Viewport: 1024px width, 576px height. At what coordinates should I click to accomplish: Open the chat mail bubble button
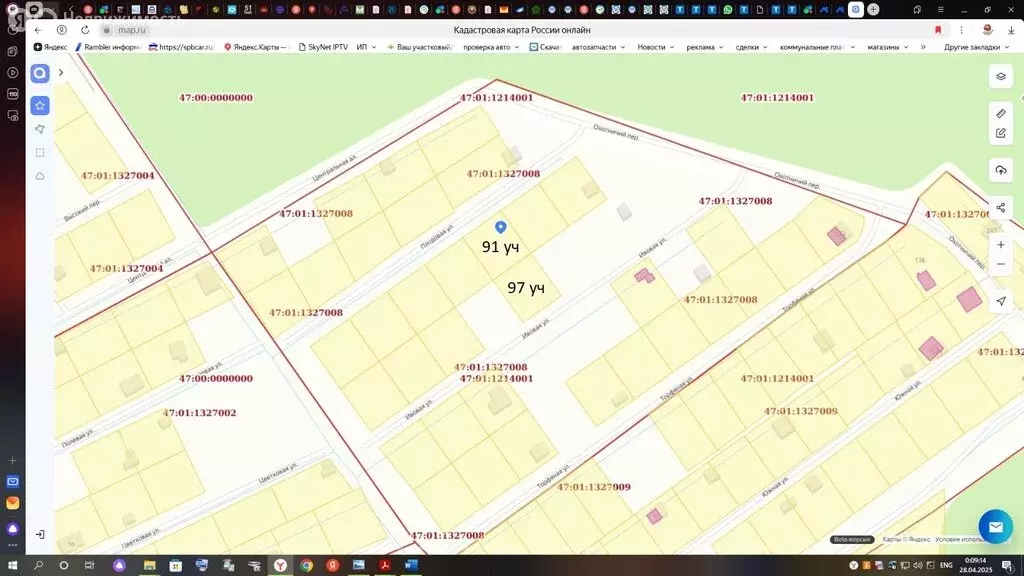pyautogui.click(x=995, y=526)
